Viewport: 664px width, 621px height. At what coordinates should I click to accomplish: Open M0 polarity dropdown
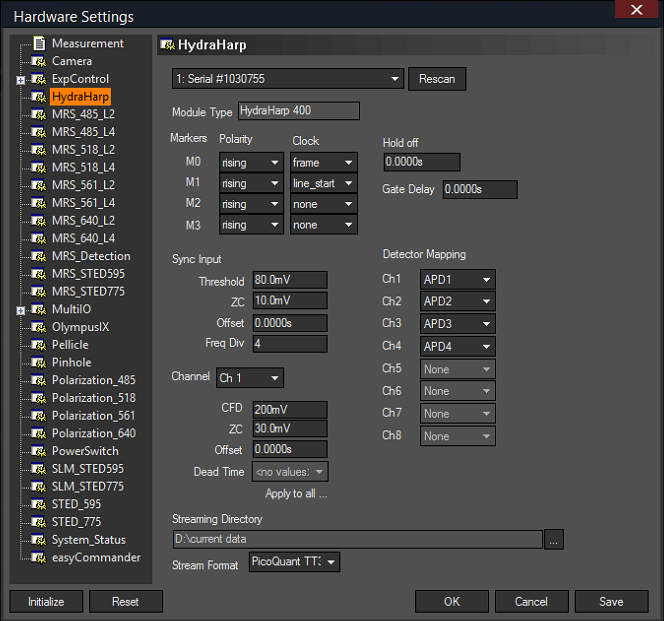coord(251,163)
